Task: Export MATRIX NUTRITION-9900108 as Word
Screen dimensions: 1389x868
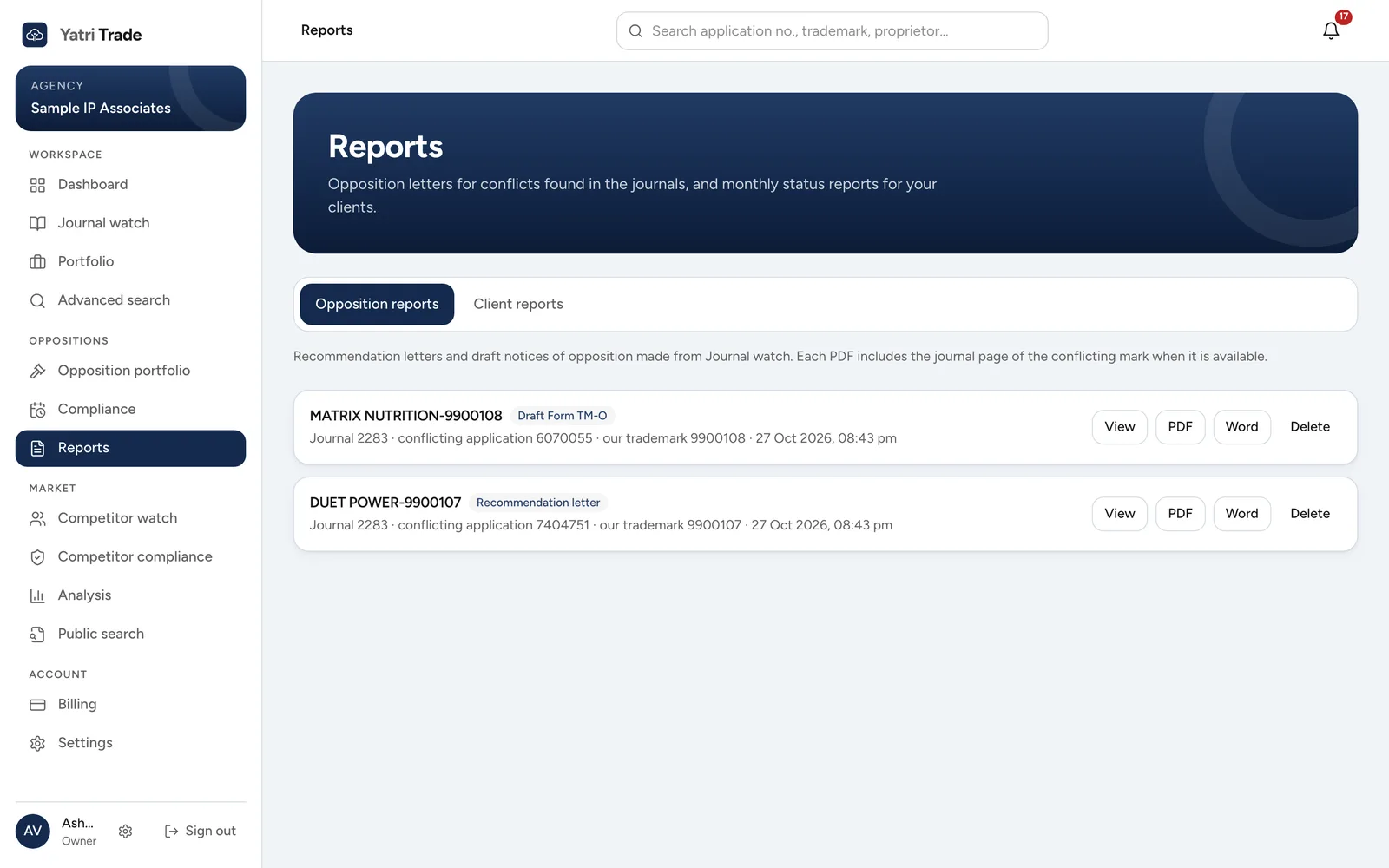Action: [1241, 427]
